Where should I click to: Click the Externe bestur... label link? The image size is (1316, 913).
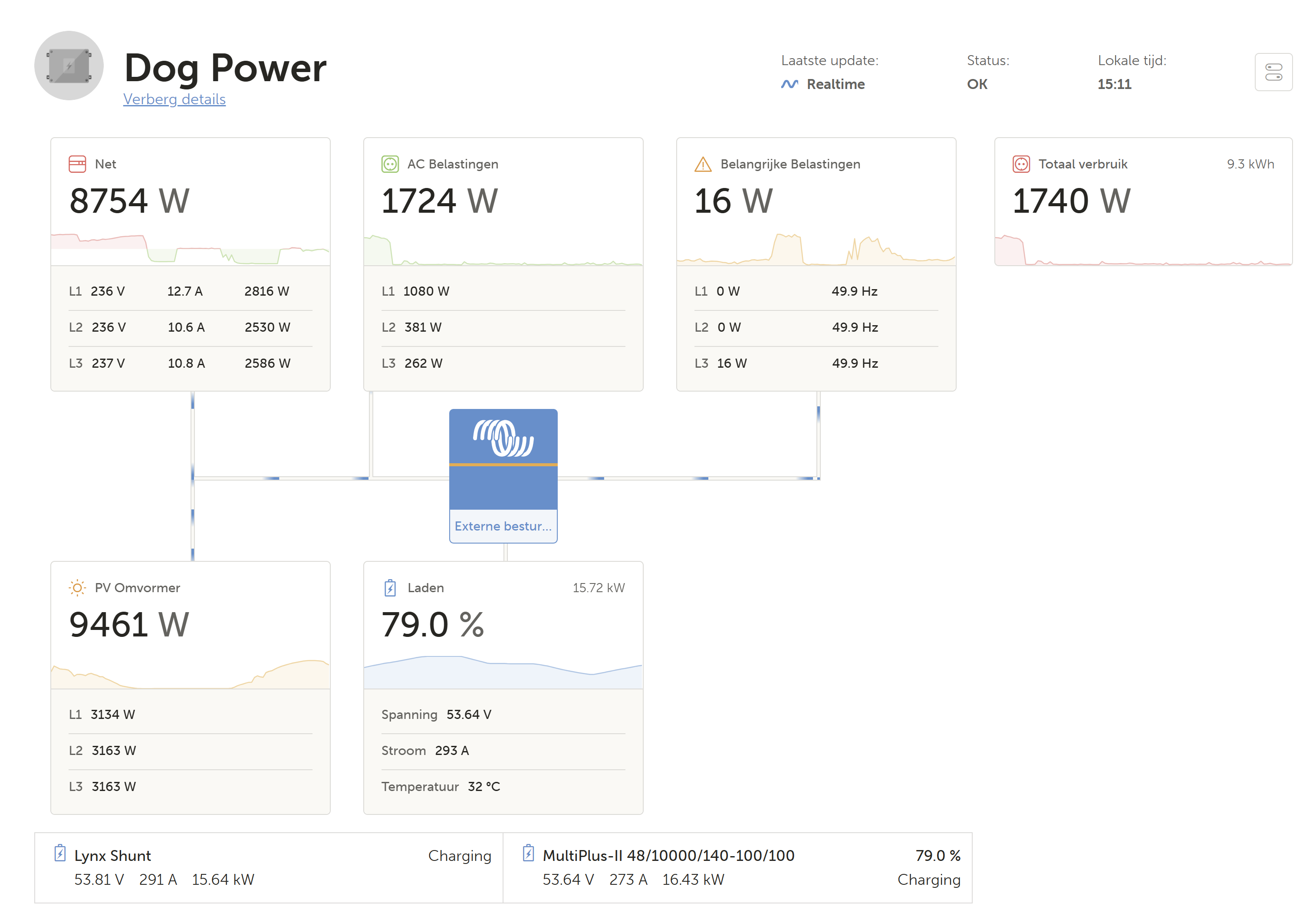(503, 526)
